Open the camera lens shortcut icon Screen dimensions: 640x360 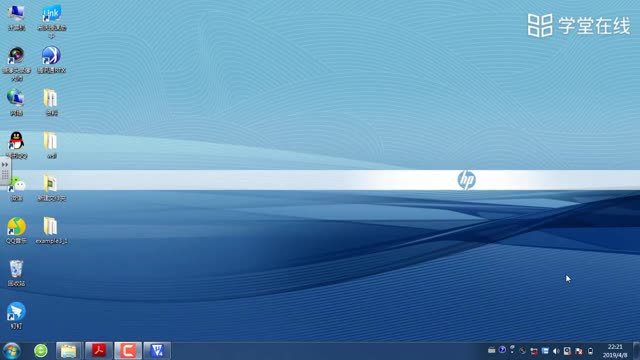[x=16, y=63]
